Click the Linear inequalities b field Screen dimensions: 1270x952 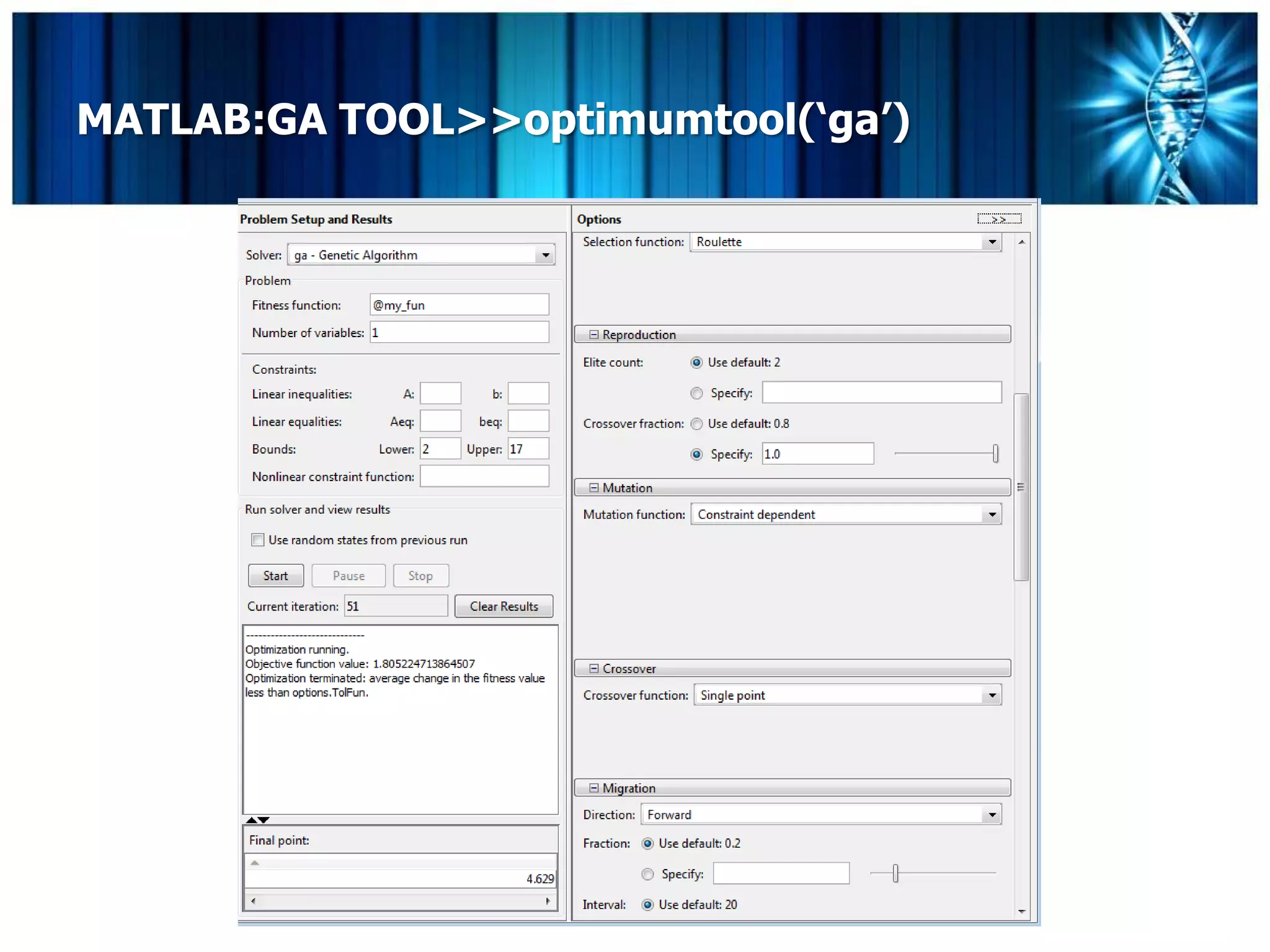528,394
